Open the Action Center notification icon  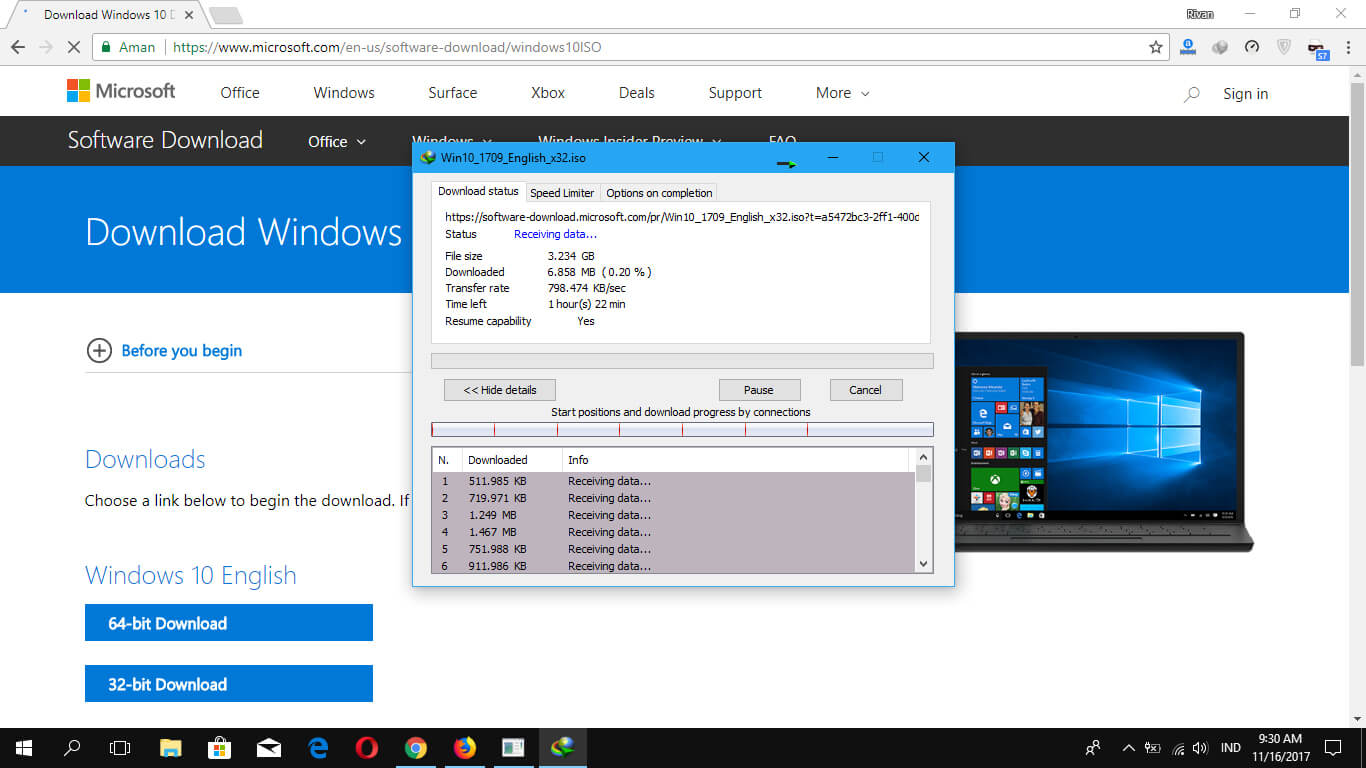1333,747
